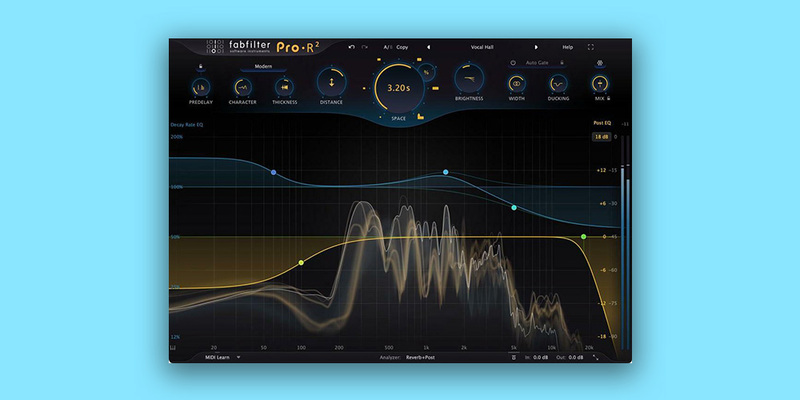Select the marker left of the Space knob

(364, 88)
